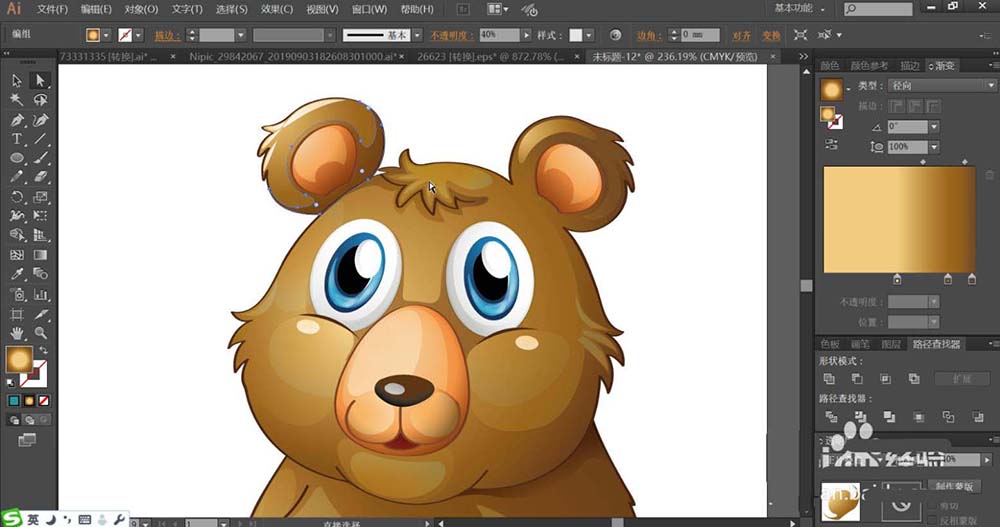Select the Gradient tool in toolbox
Viewport: 1000px width, 527px height.
point(40,255)
